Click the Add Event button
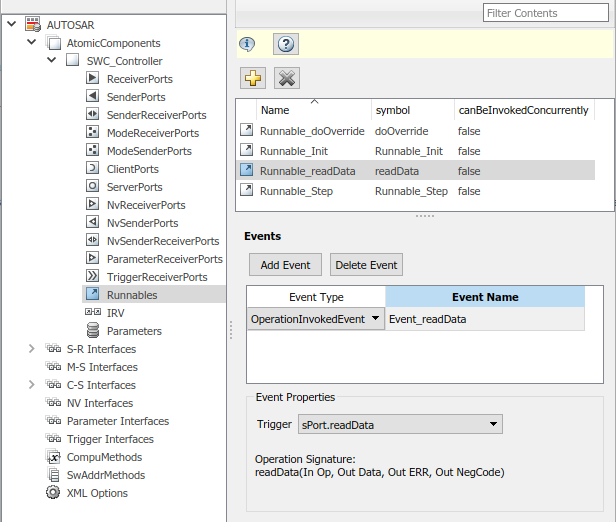Viewport: 616px width, 522px height. click(286, 265)
